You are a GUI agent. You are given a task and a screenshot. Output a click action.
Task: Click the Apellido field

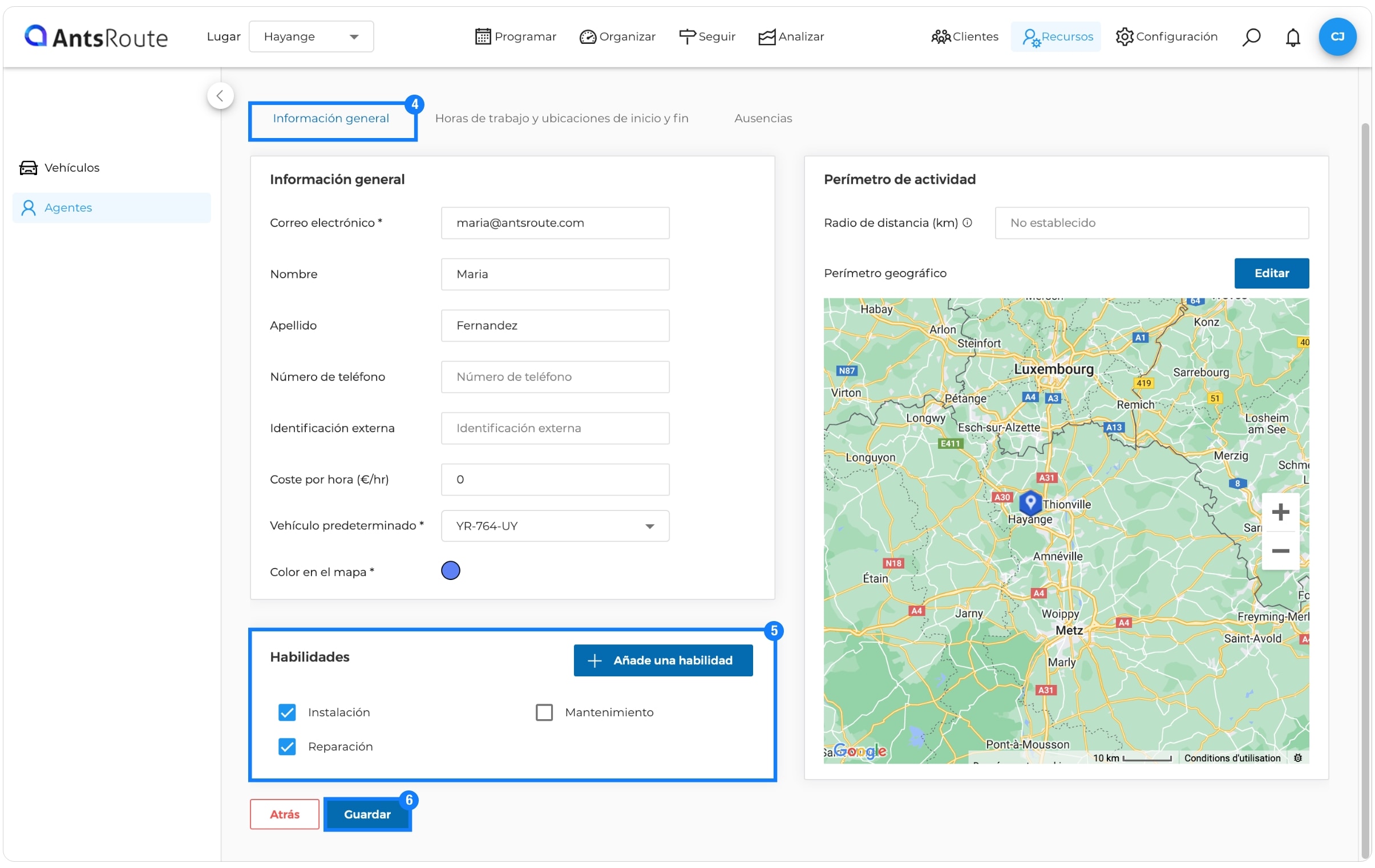tap(555, 326)
